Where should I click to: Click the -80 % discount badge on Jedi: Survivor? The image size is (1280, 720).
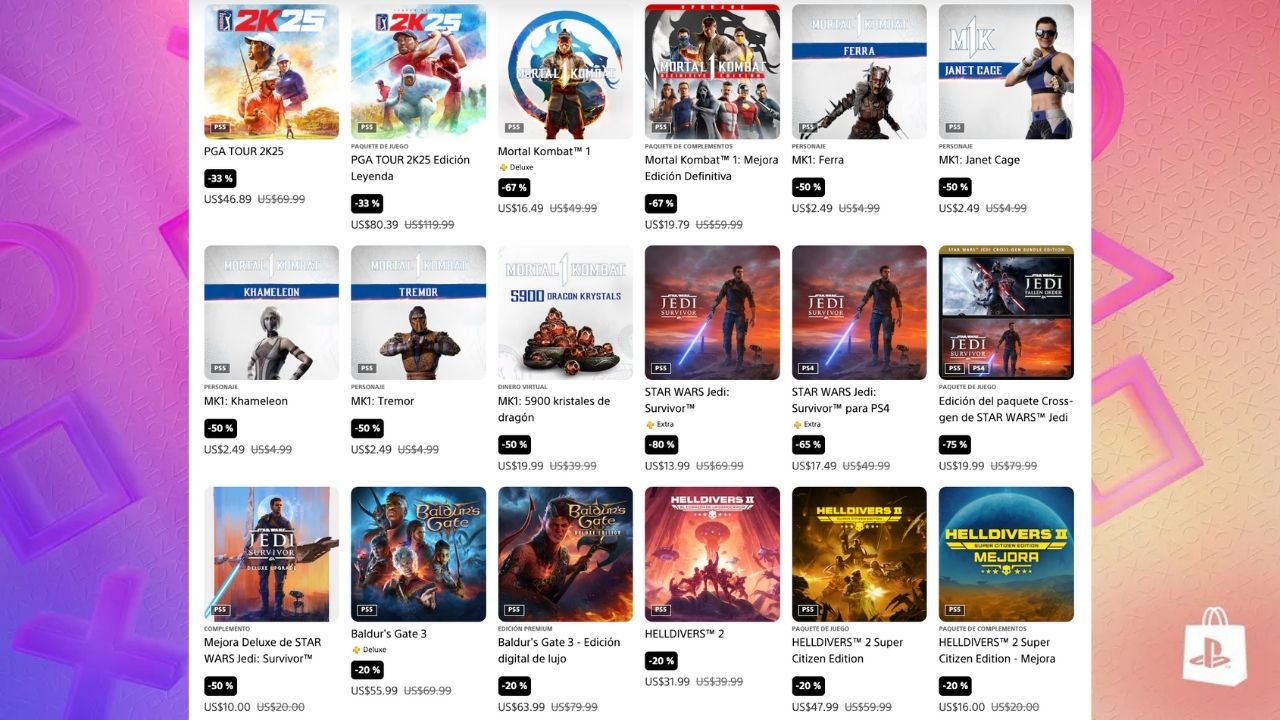click(661, 444)
